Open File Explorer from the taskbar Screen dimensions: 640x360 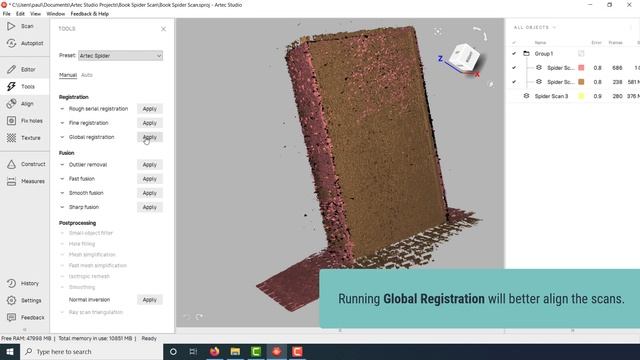click(235, 351)
